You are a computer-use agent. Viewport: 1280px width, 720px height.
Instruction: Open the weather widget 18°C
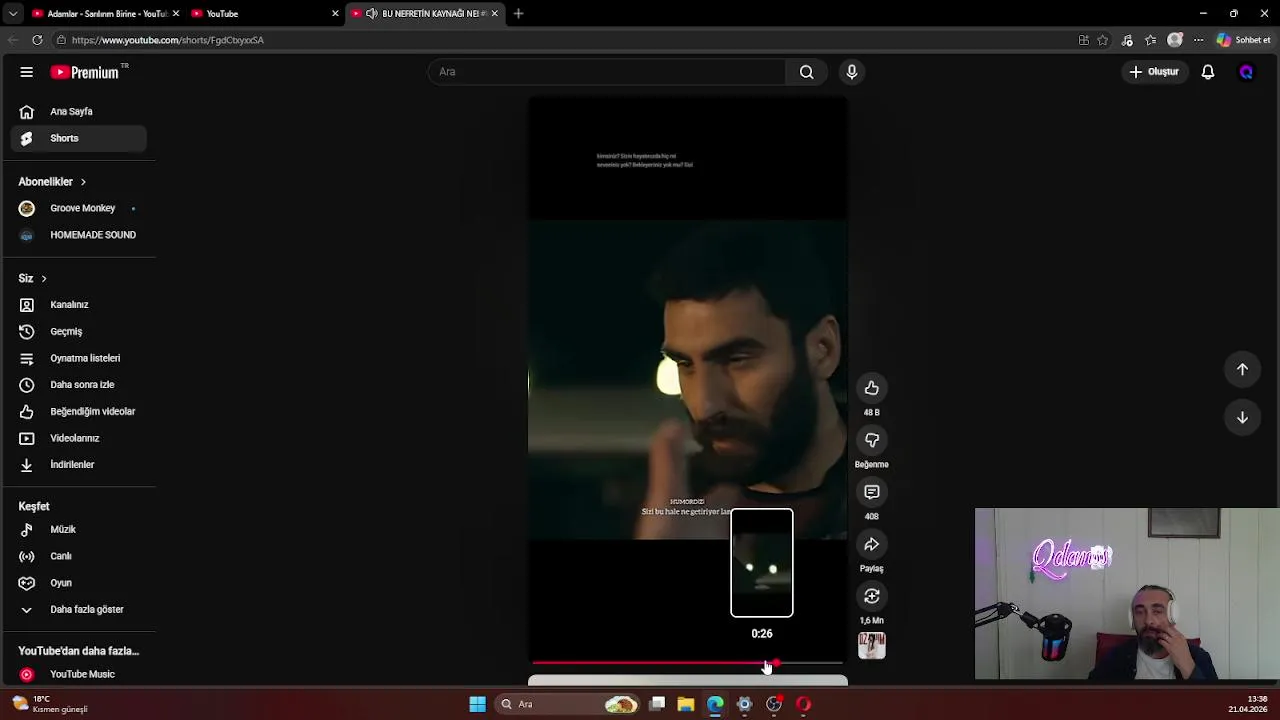click(x=50, y=704)
